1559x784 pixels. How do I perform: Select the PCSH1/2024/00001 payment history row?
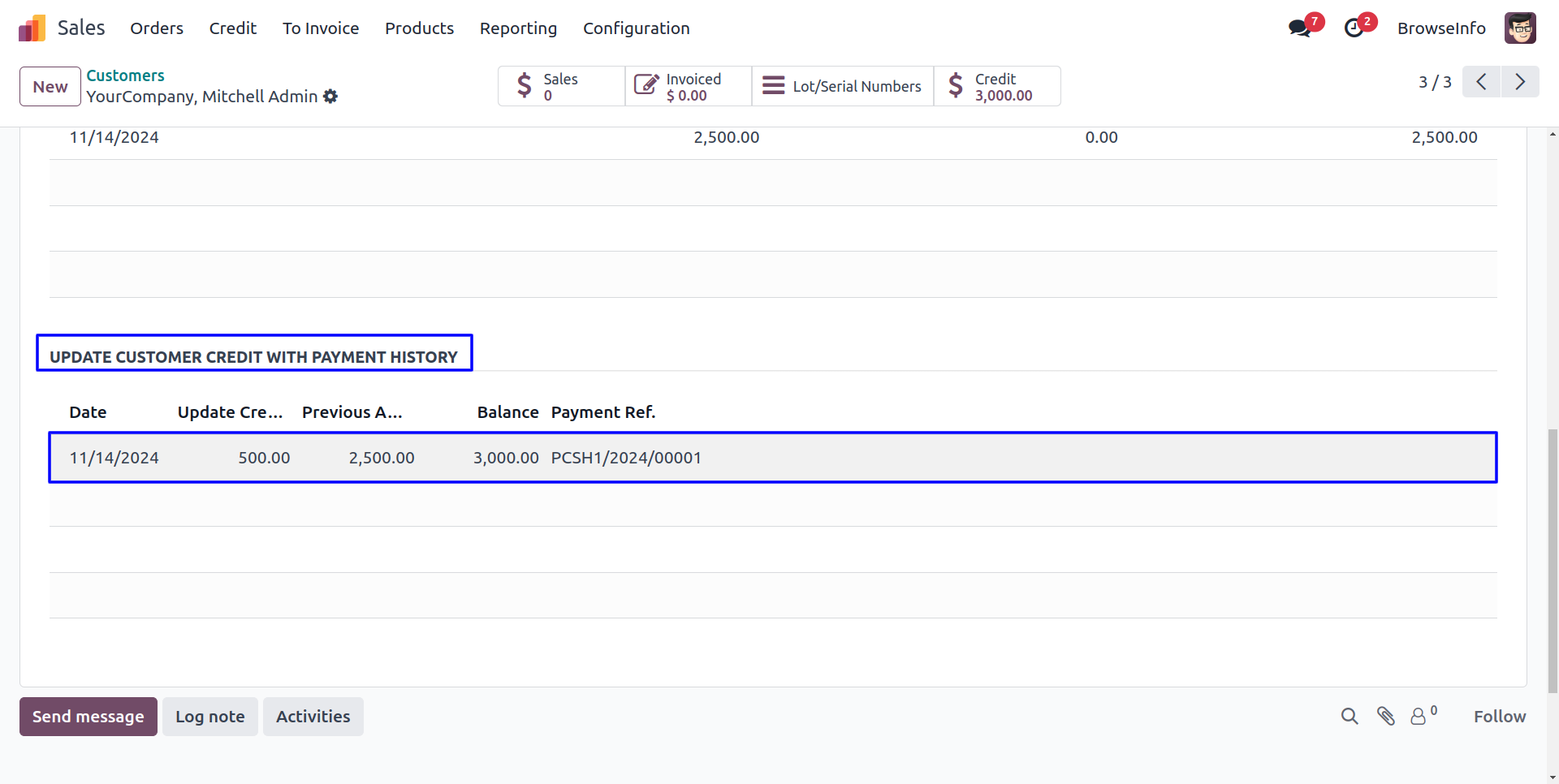click(x=625, y=458)
